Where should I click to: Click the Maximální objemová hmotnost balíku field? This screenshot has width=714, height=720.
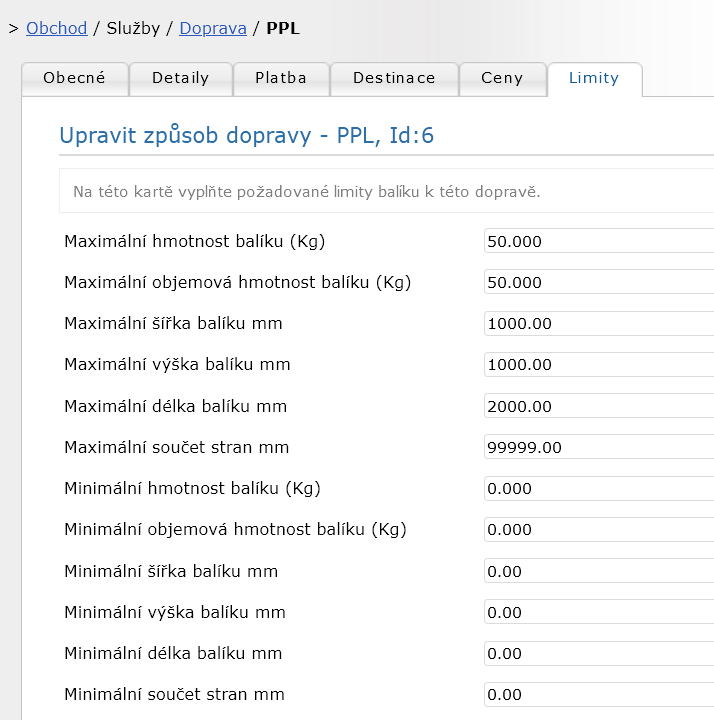pos(599,282)
